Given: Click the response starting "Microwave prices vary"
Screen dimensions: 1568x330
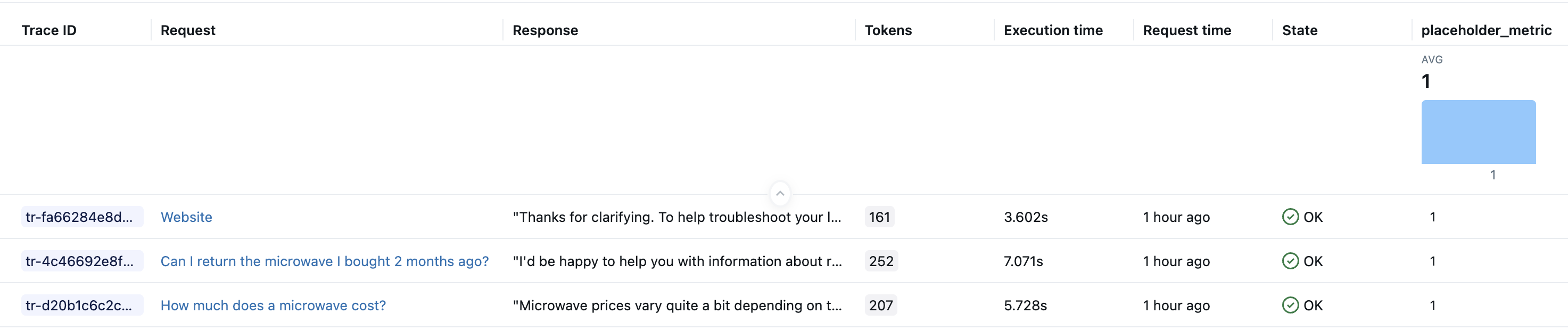Looking at the screenshot, I should 677,306.
